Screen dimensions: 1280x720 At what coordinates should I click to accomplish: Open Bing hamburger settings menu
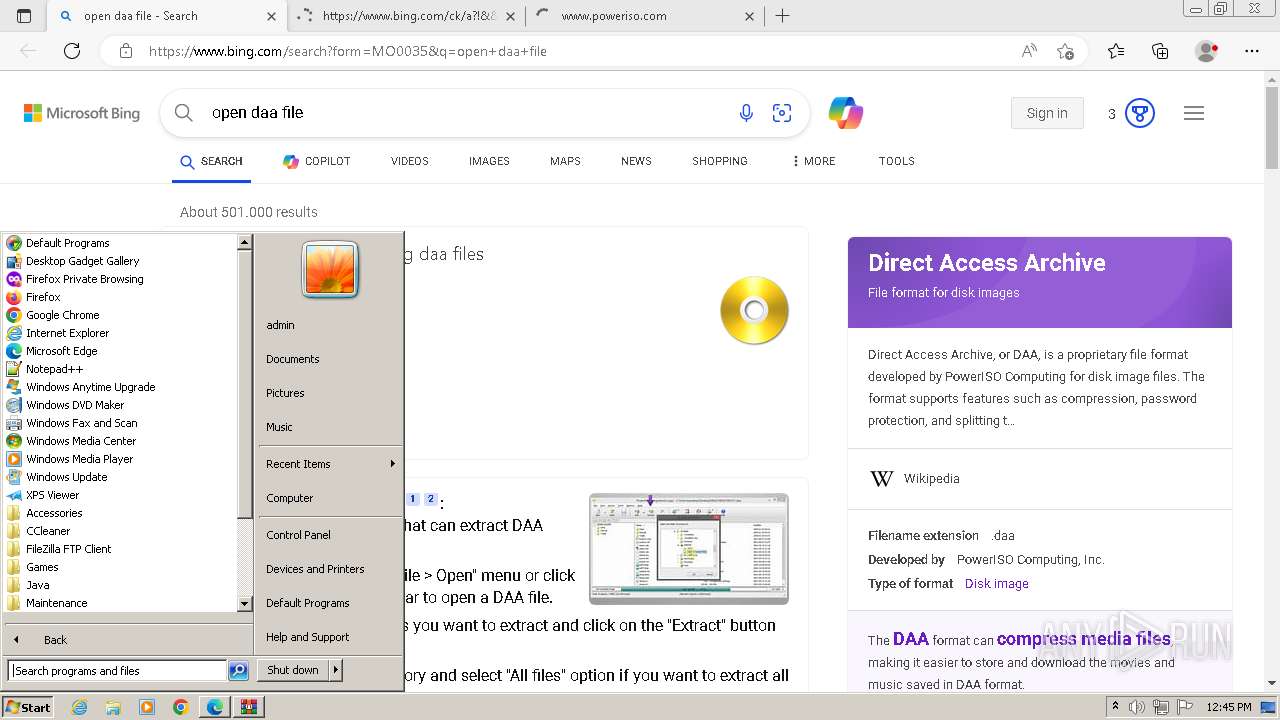[1194, 113]
